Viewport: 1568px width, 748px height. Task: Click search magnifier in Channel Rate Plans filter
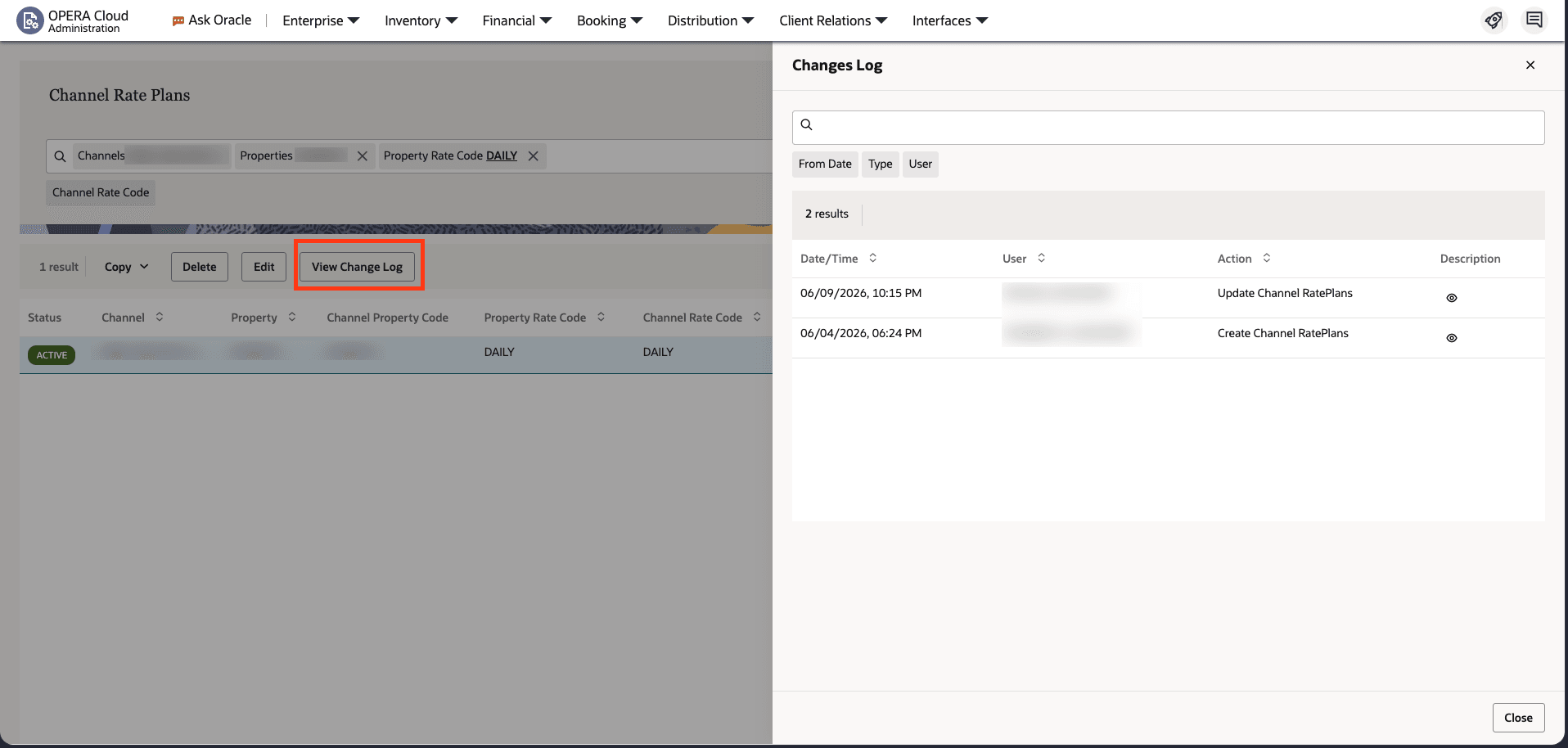(x=60, y=156)
